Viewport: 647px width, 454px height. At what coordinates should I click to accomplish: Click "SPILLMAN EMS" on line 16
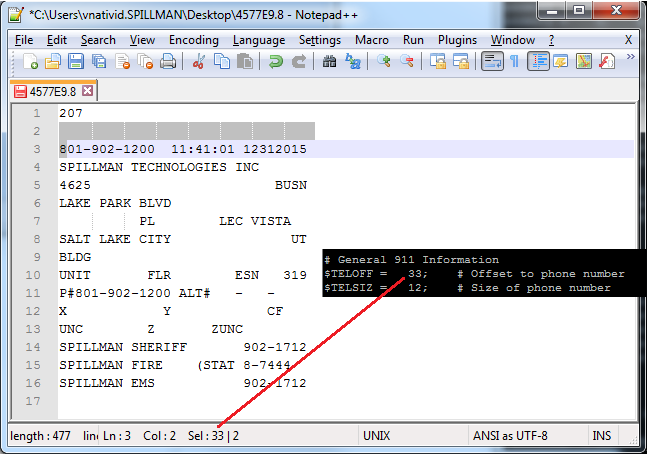[x=107, y=383]
